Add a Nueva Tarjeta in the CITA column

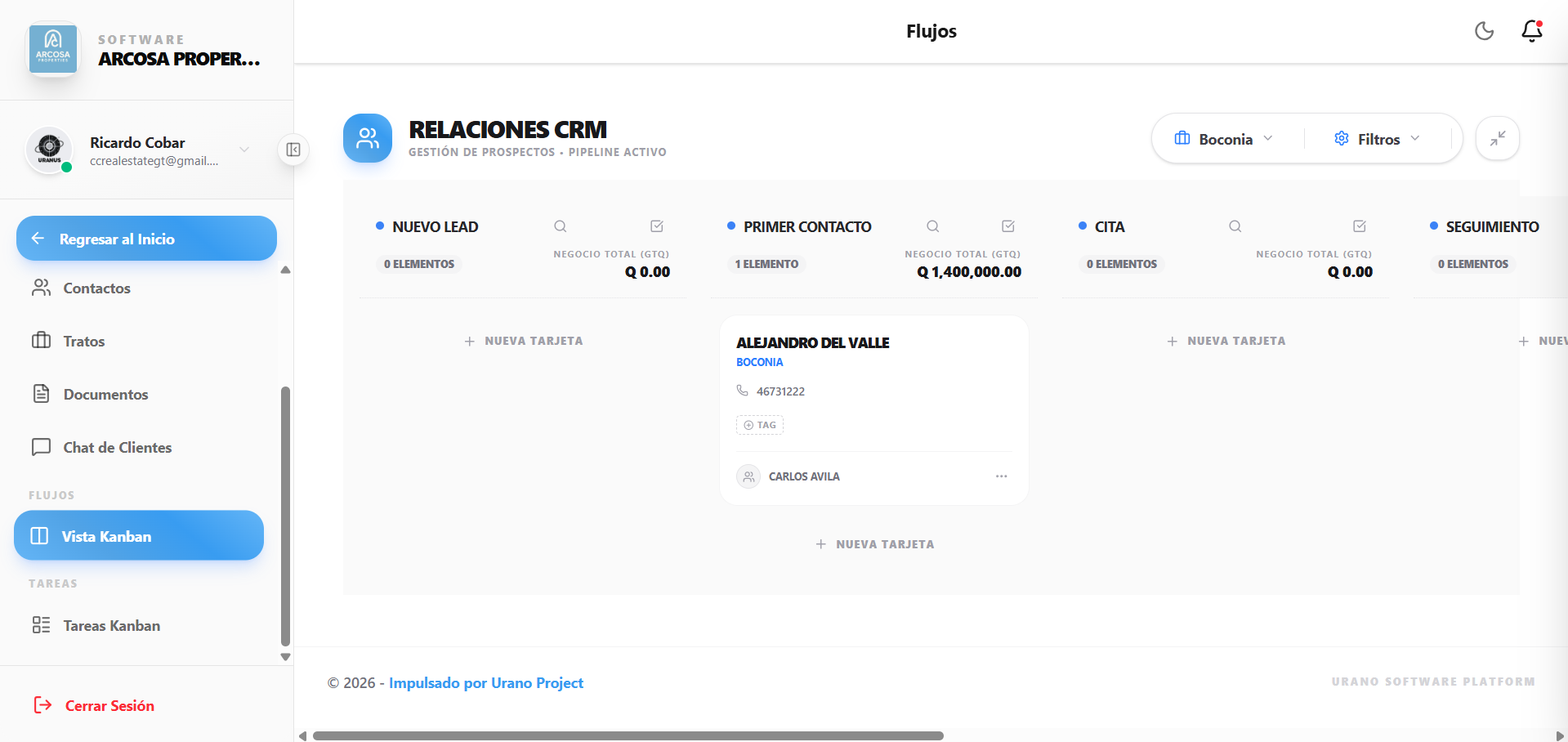1226,341
